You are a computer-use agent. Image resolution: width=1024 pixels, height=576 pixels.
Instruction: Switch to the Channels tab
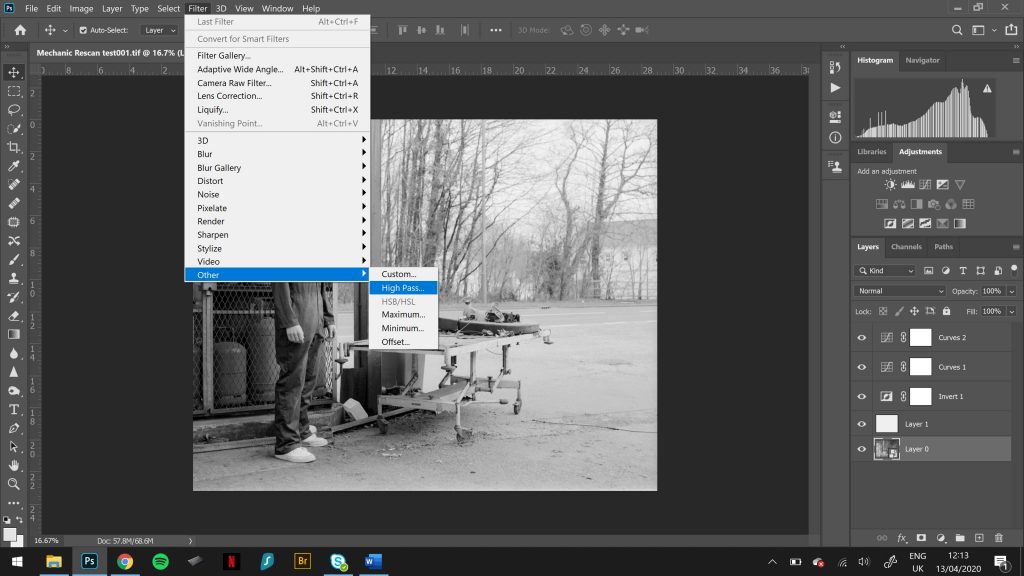pyautogui.click(x=905, y=247)
